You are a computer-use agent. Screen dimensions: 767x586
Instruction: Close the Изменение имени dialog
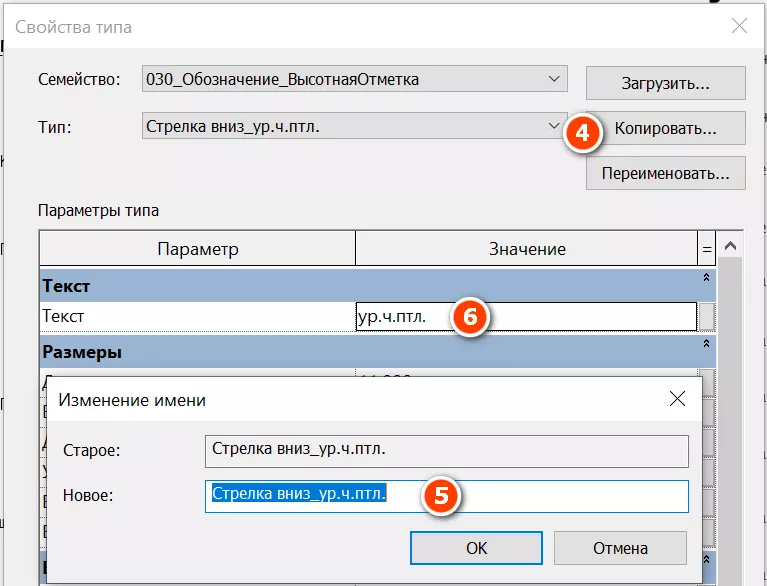[677, 399]
